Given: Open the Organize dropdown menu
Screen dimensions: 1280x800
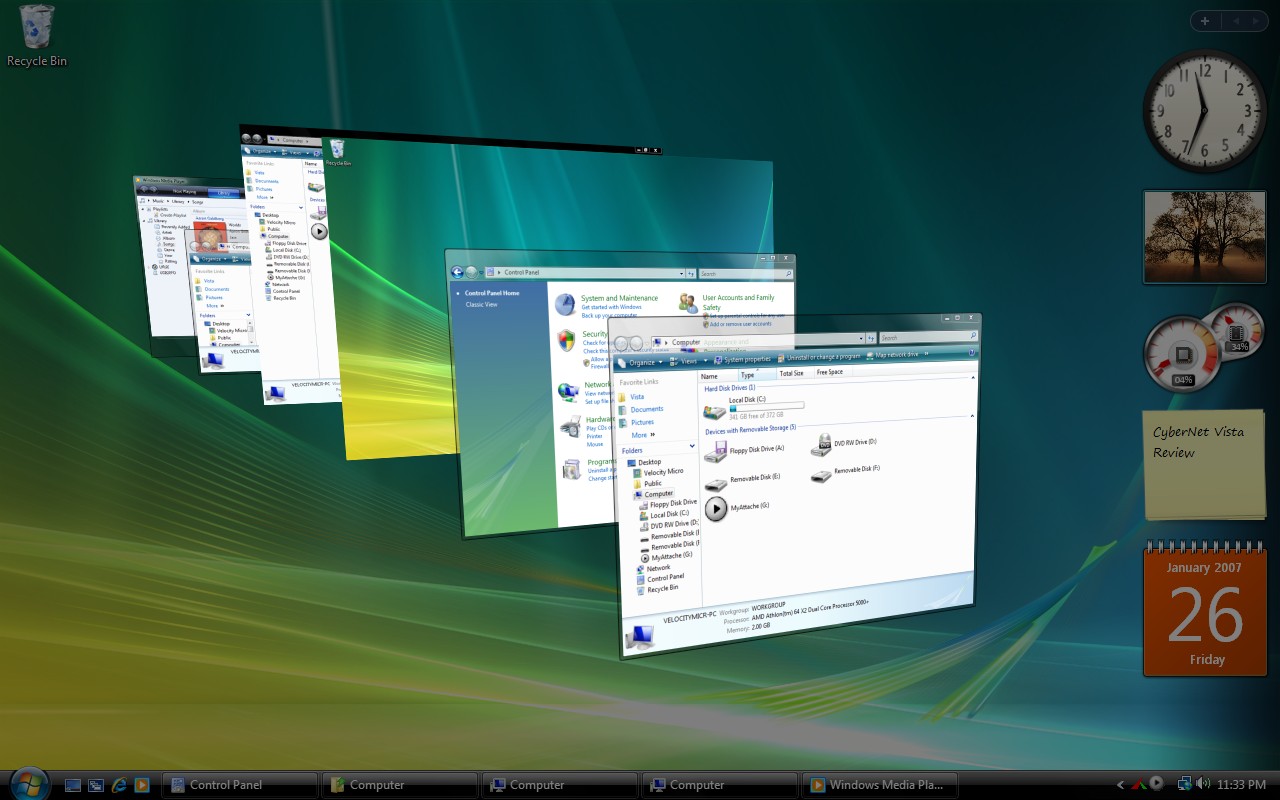Looking at the screenshot, I should pos(637,362).
